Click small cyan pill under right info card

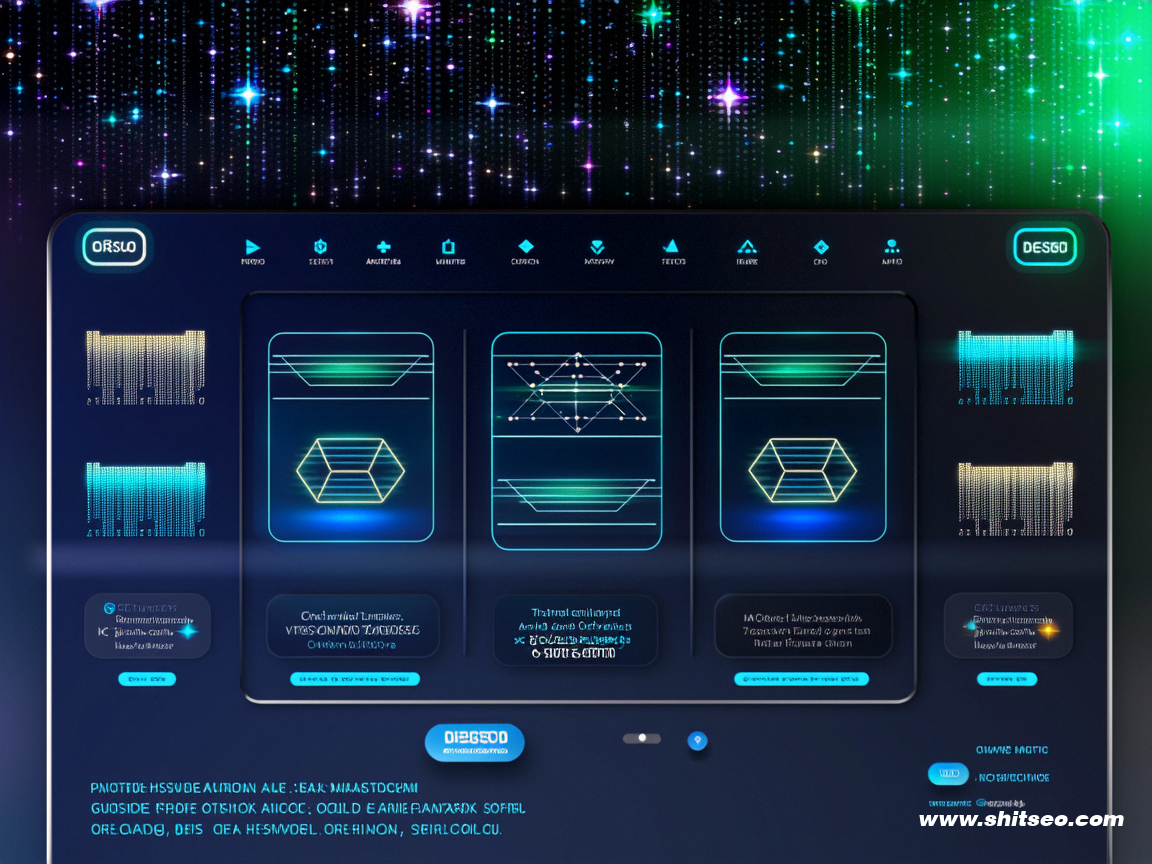(x=1007, y=679)
